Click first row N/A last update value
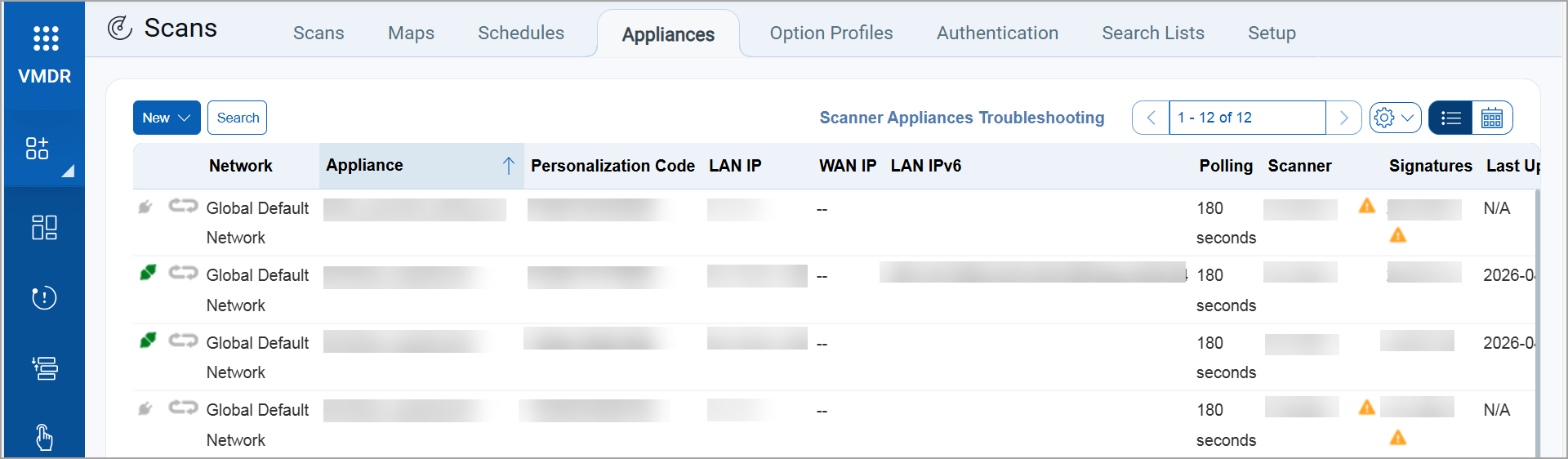 [x=1496, y=208]
